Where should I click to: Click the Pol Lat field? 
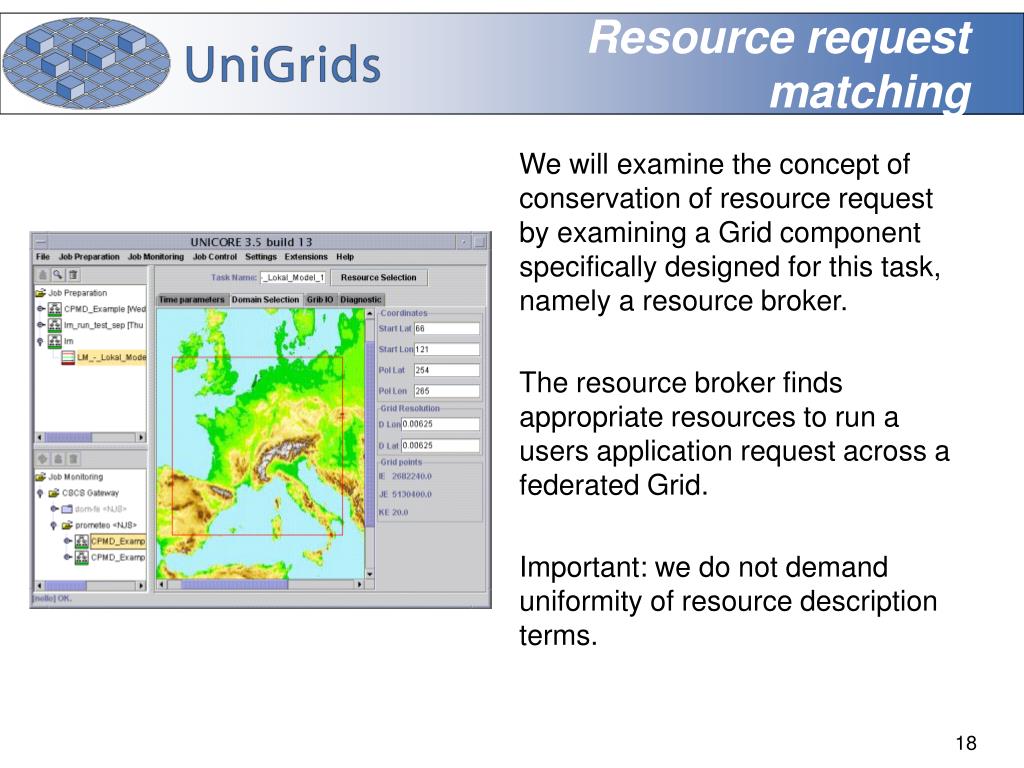[447, 370]
